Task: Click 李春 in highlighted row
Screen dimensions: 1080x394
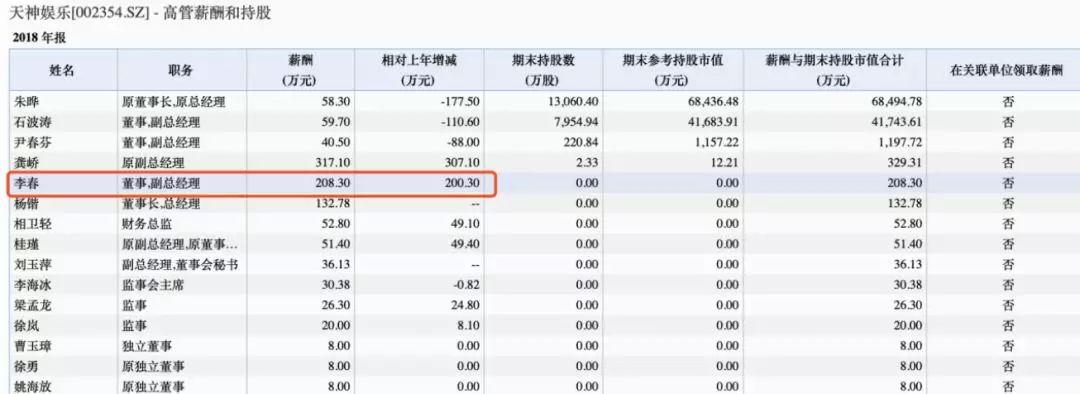Action: pyautogui.click(x=26, y=184)
